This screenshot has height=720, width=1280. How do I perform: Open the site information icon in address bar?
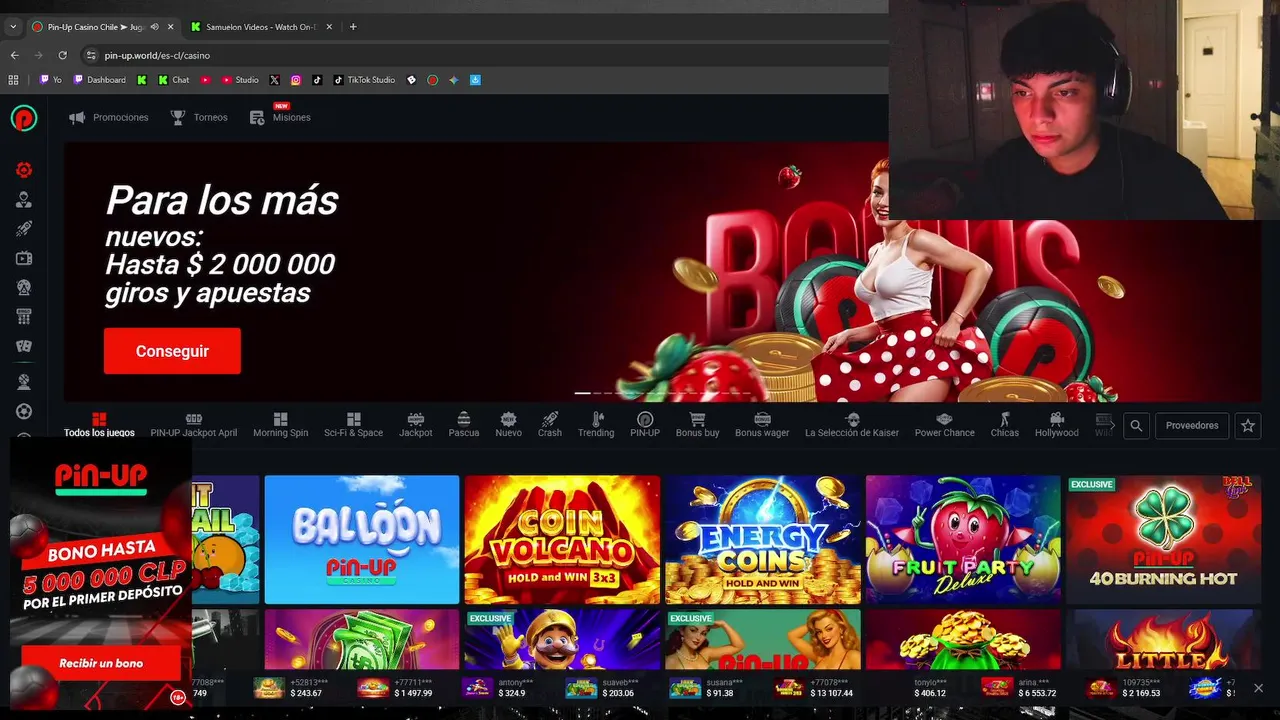click(91, 55)
